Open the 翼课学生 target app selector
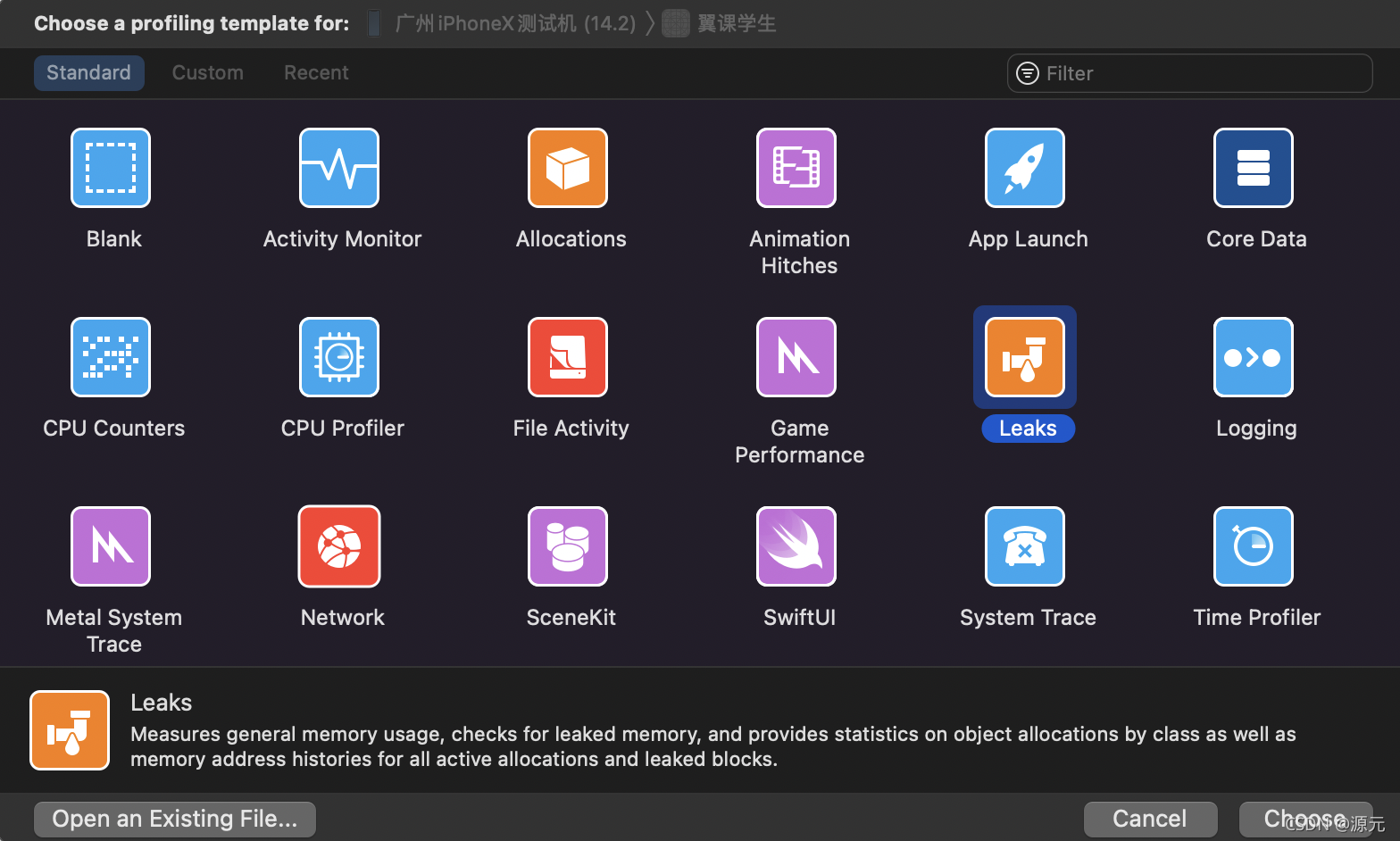Image resolution: width=1400 pixels, height=841 pixels. [x=720, y=23]
